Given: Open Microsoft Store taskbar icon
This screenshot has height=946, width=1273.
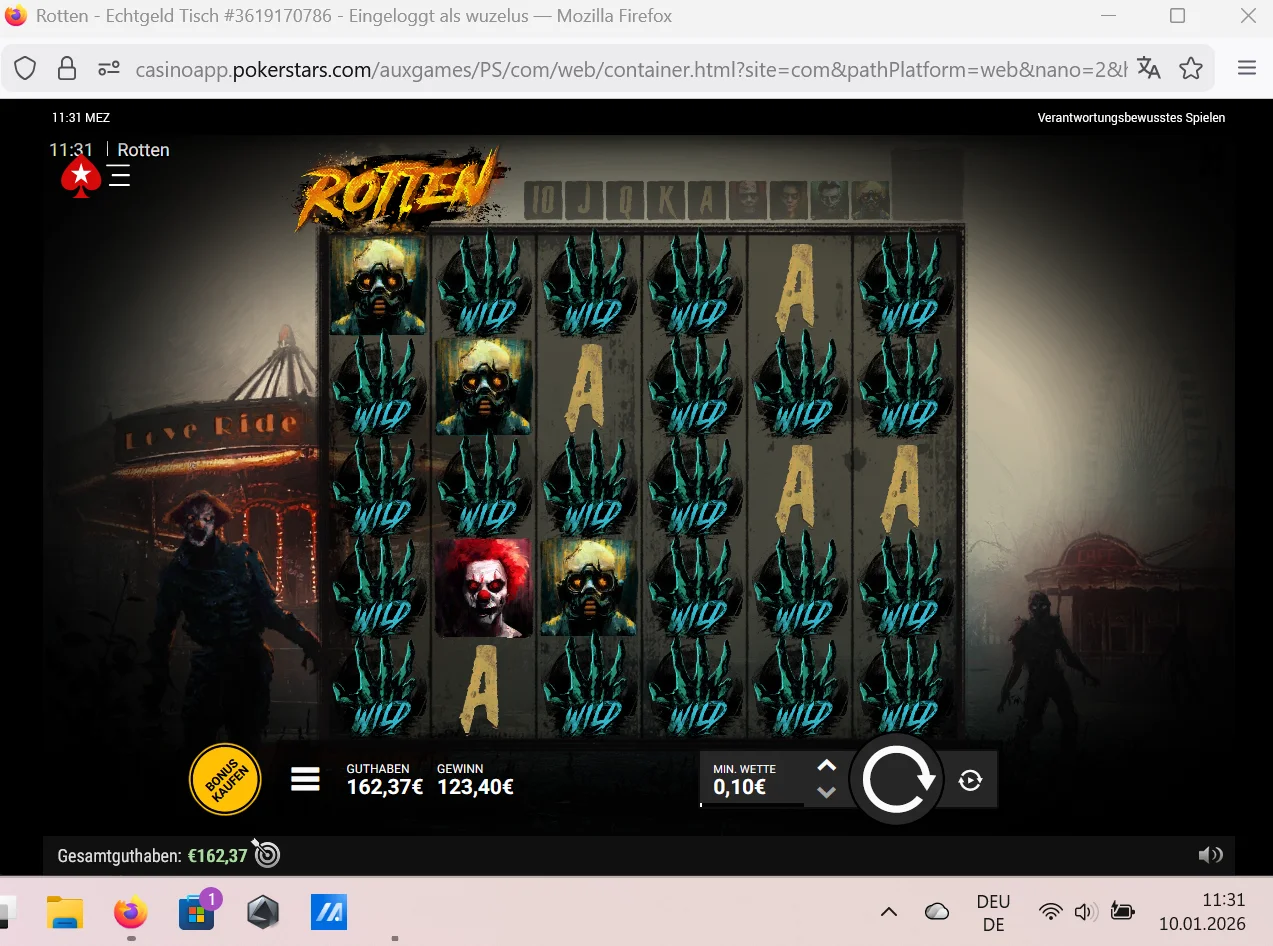Looking at the screenshot, I should 196,912.
